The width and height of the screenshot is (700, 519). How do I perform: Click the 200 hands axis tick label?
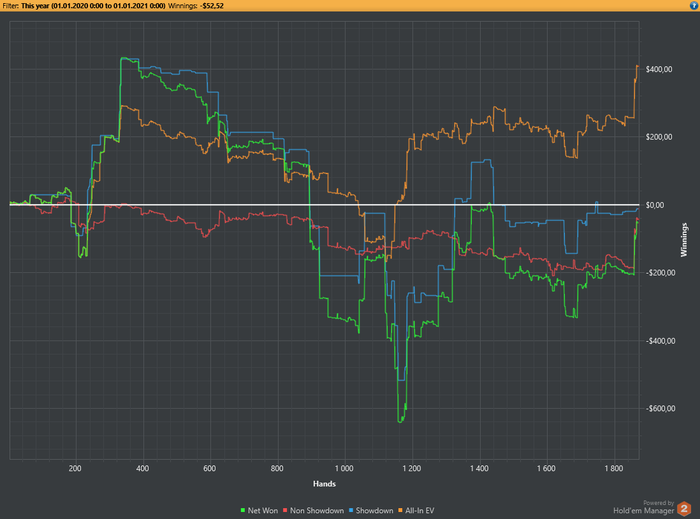pyautogui.click(x=75, y=468)
